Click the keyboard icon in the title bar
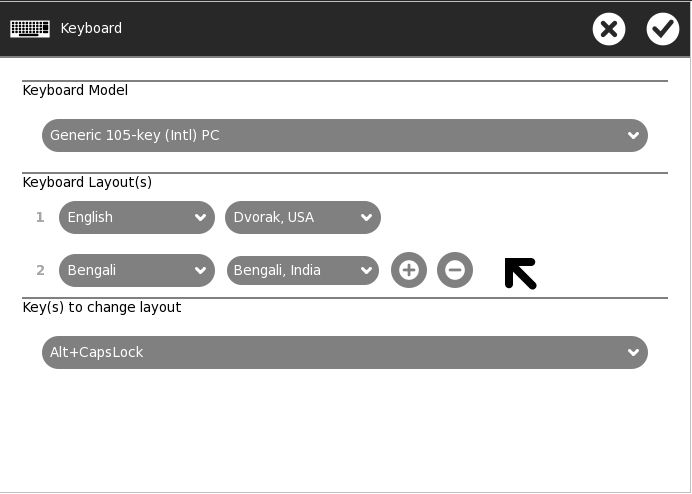Viewport: 692px width, 494px height. (30, 28)
